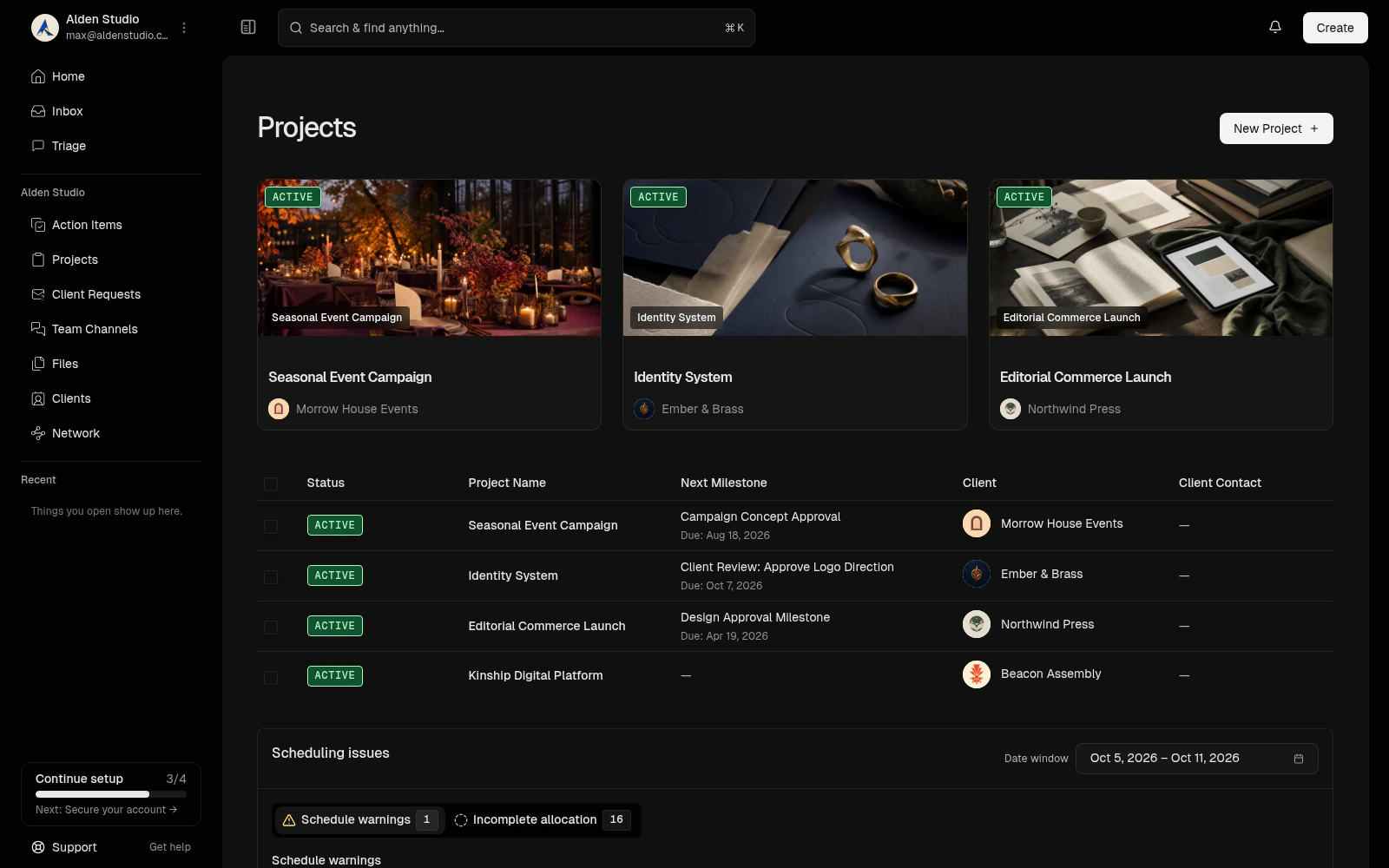This screenshot has height=868, width=1389.
Task: Switch to Incomplete allocation tab
Action: [x=543, y=819]
